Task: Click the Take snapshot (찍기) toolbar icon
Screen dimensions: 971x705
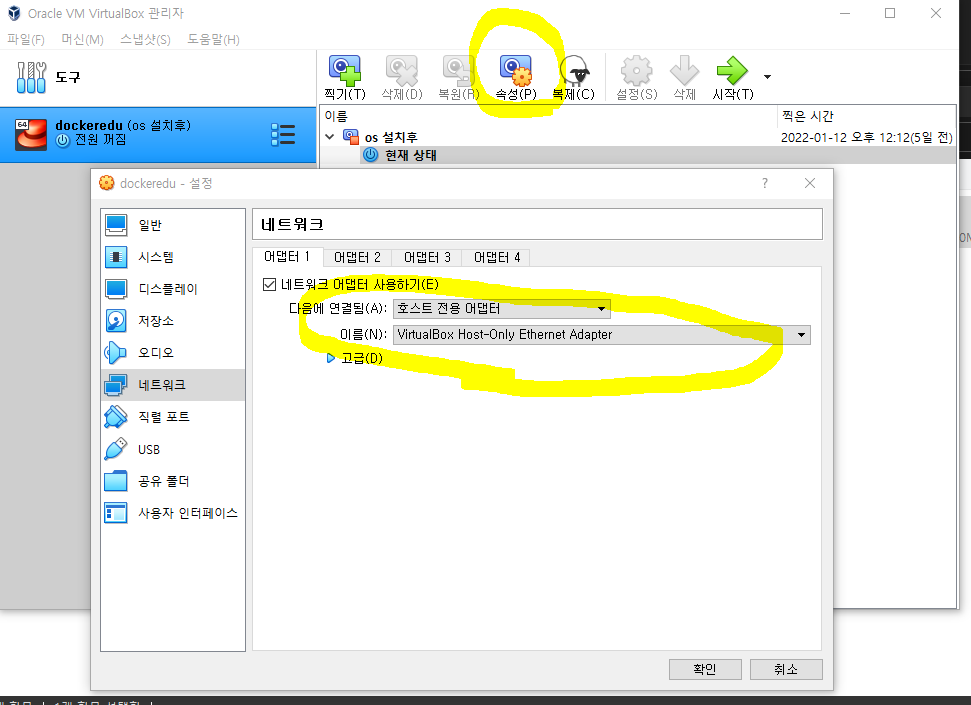Action: coord(345,71)
